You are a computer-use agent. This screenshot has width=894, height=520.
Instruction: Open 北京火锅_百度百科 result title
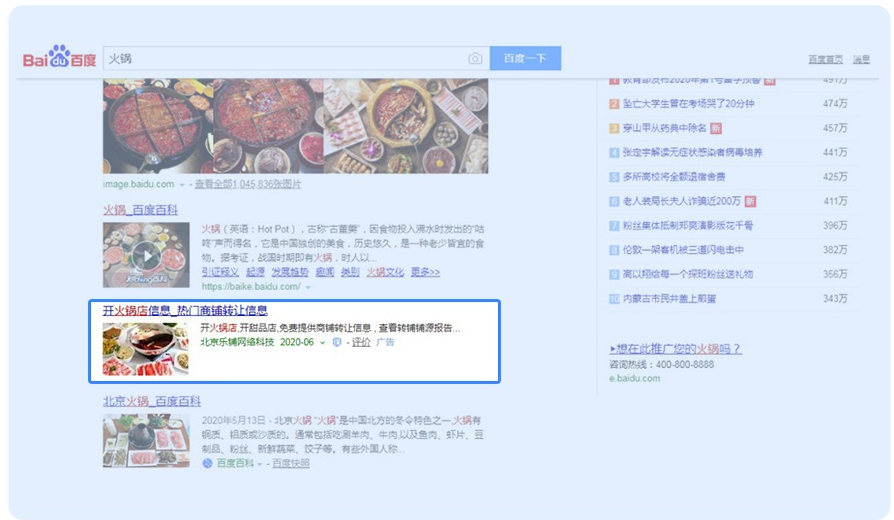(x=152, y=401)
